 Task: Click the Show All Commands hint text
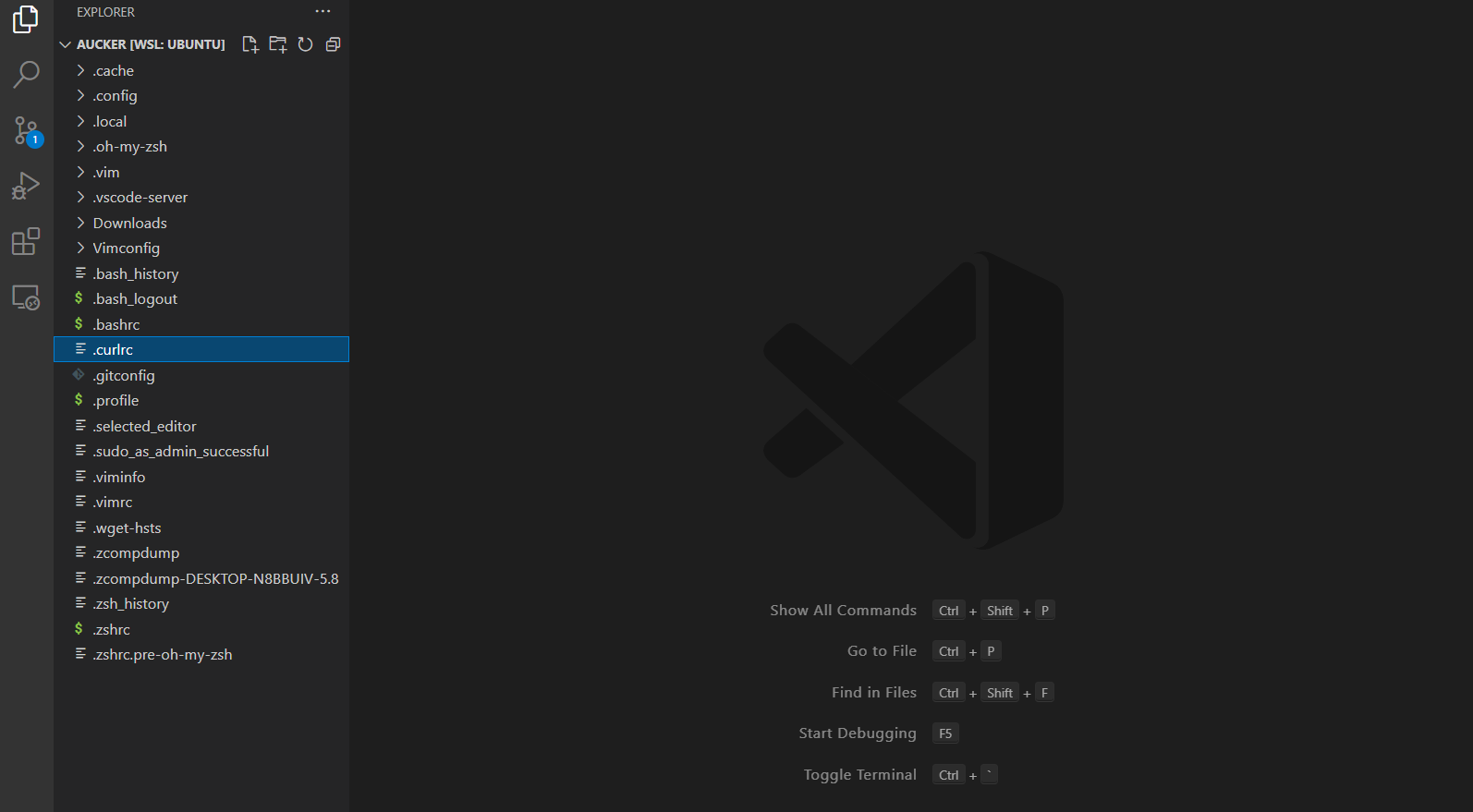843,611
